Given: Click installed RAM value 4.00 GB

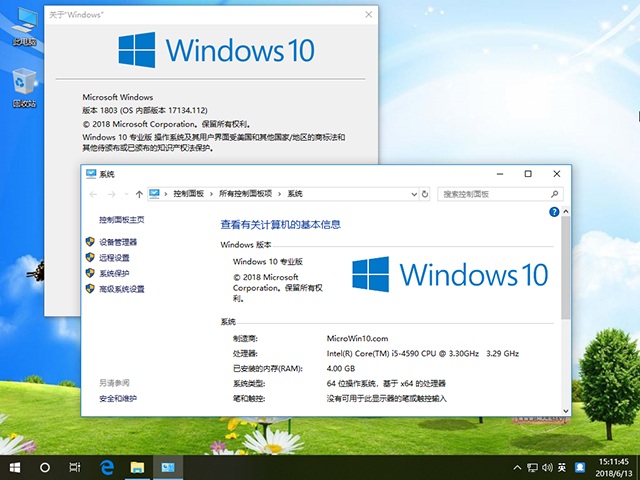Looking at the screenshot, I should [341, 369].
